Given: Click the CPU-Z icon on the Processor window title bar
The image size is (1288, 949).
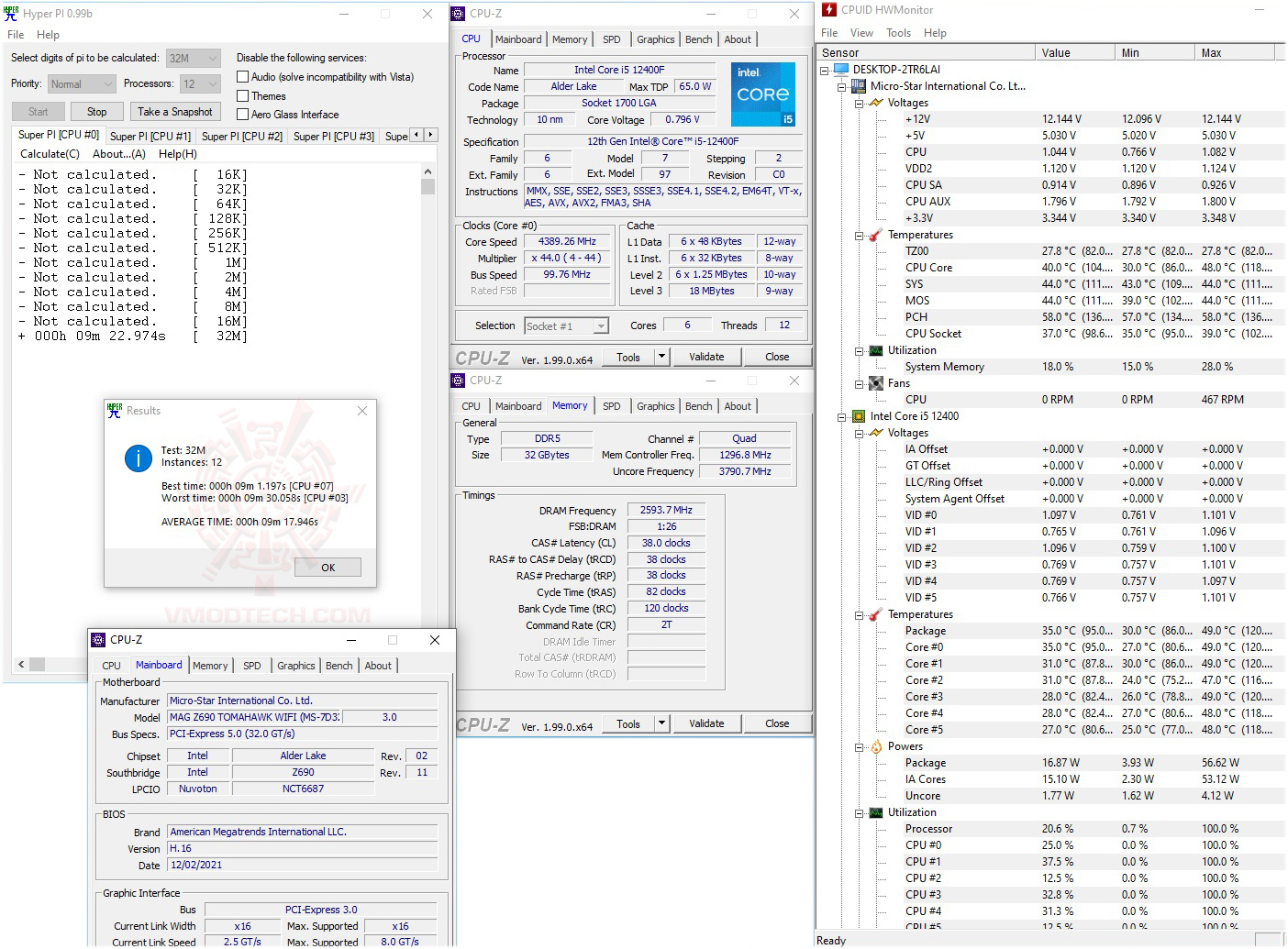Looking at the screenshot, I should (458, 14).
